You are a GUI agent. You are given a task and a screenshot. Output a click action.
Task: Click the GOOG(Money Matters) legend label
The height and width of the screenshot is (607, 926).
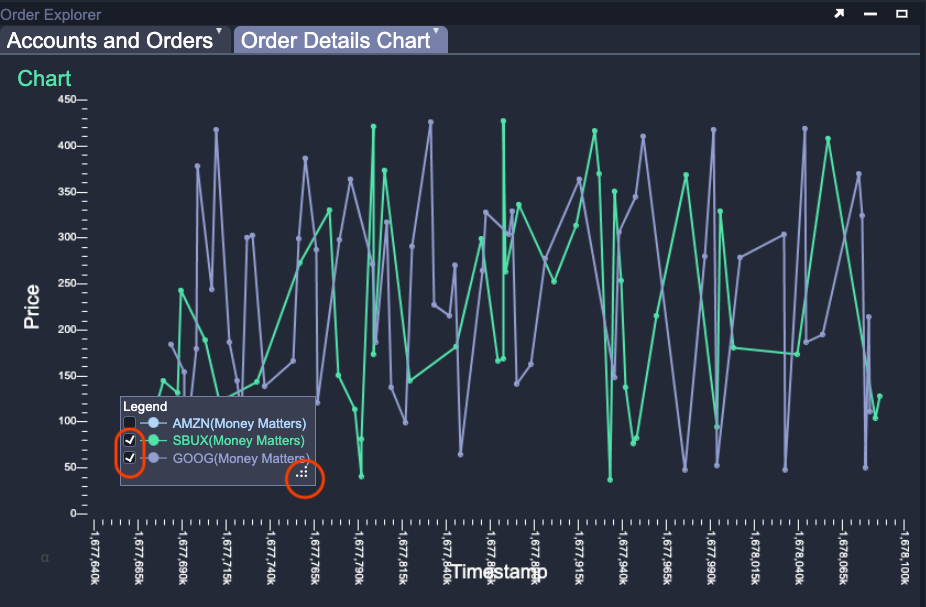tap(239, 458)
